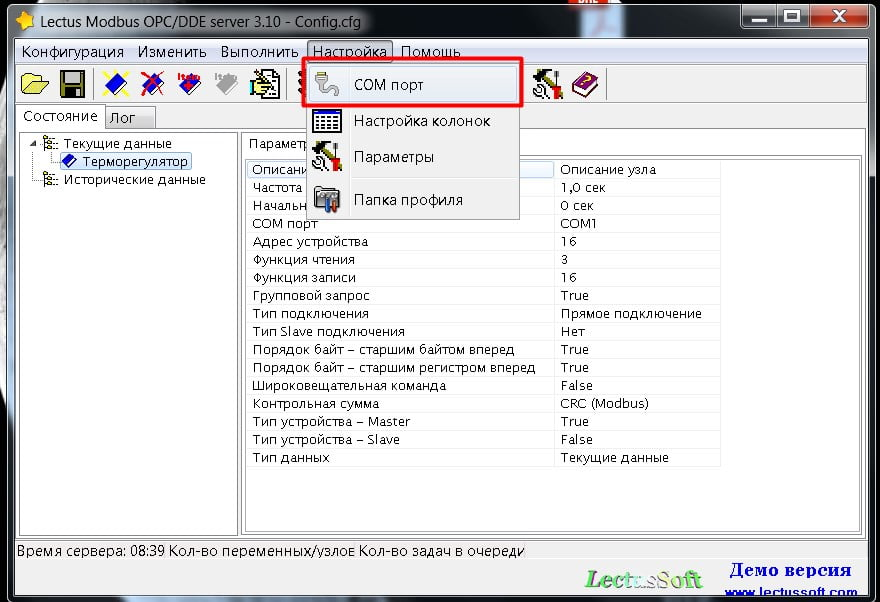
Task: Select Исторические данные tree item
Action: point(135,180)
